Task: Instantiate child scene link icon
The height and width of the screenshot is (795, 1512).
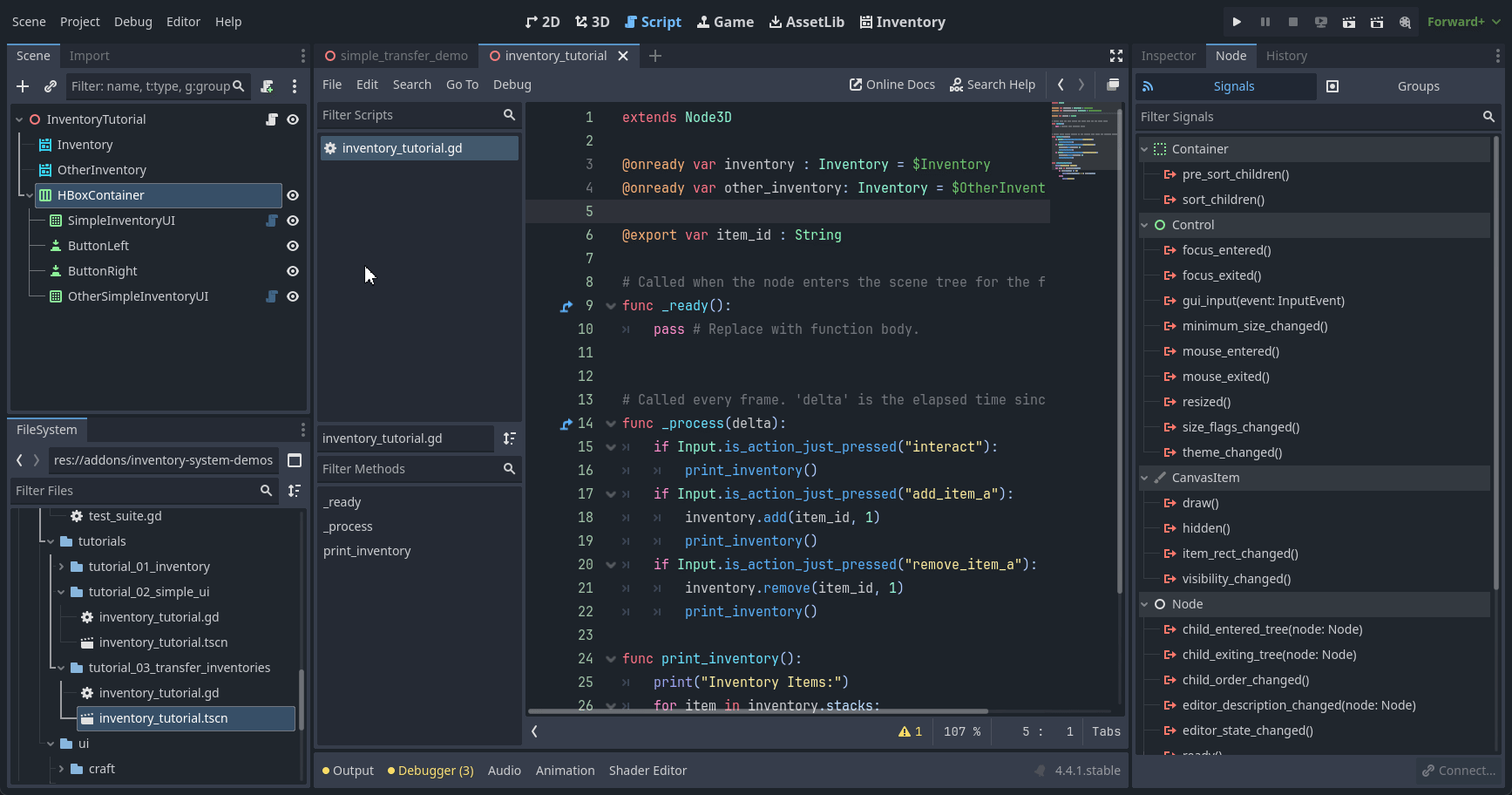Action: 51,86
